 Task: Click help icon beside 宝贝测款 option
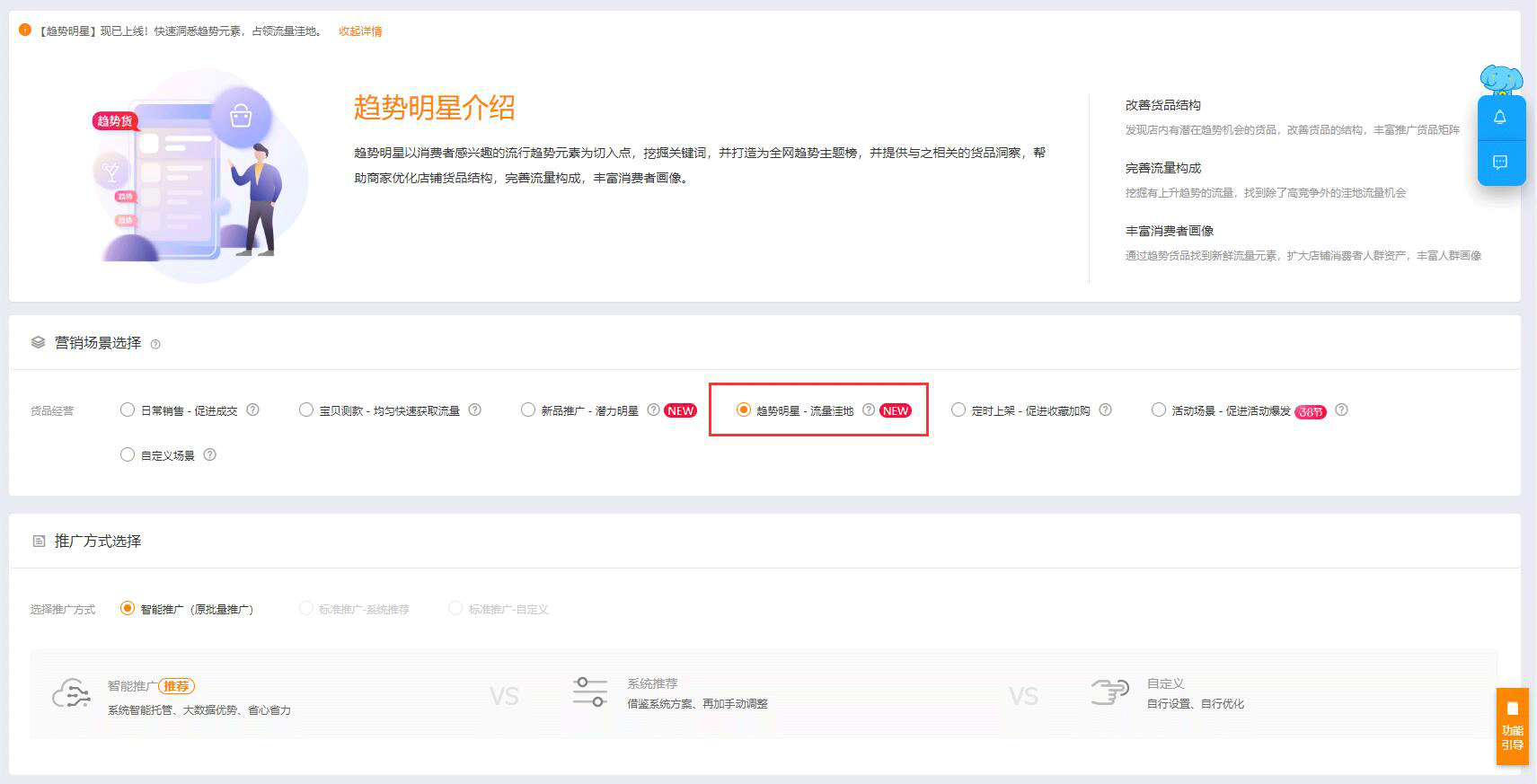pyautogui.click(x=475, y=410)
